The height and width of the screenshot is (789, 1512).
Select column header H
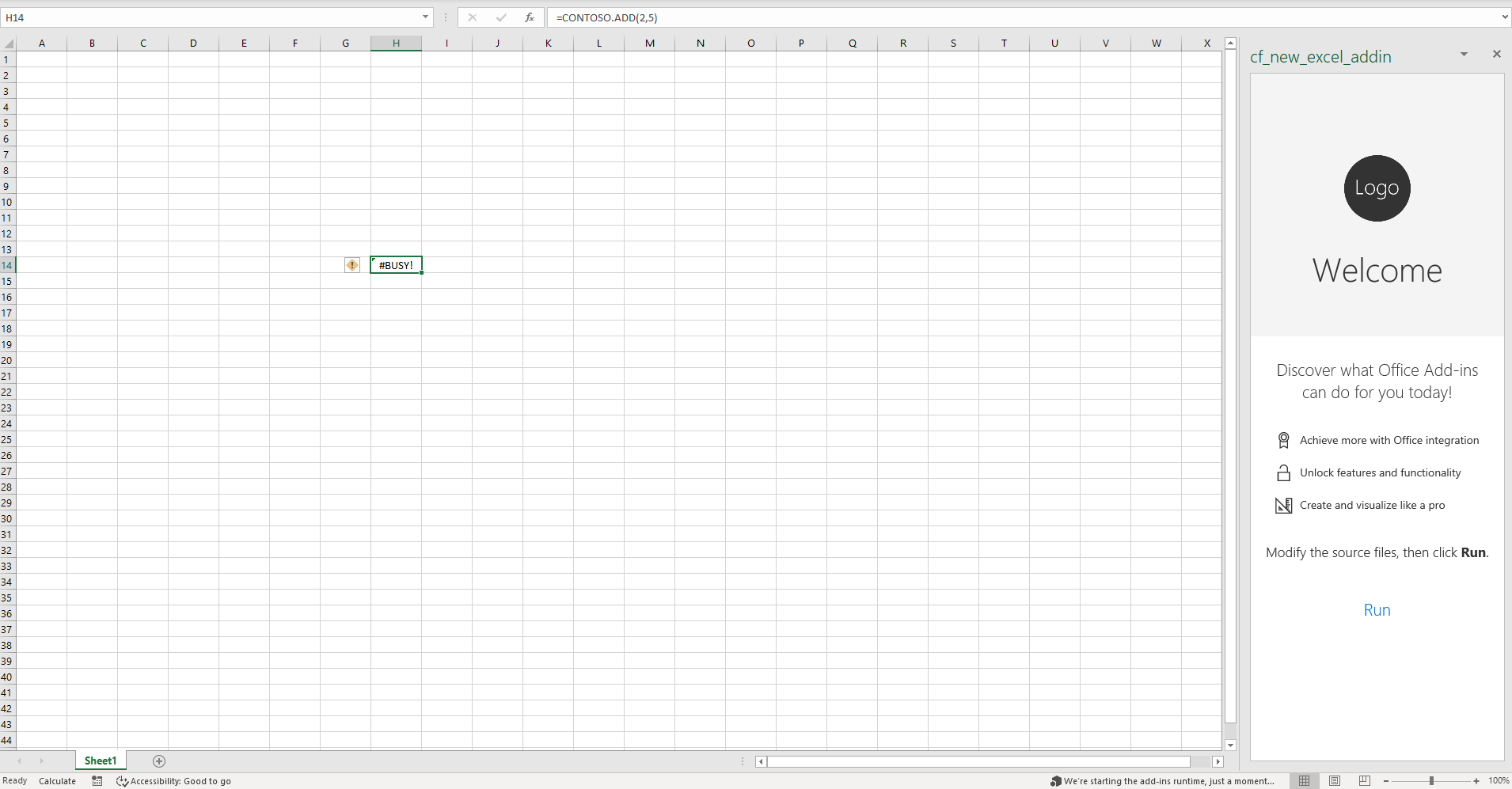pos(396,43)
